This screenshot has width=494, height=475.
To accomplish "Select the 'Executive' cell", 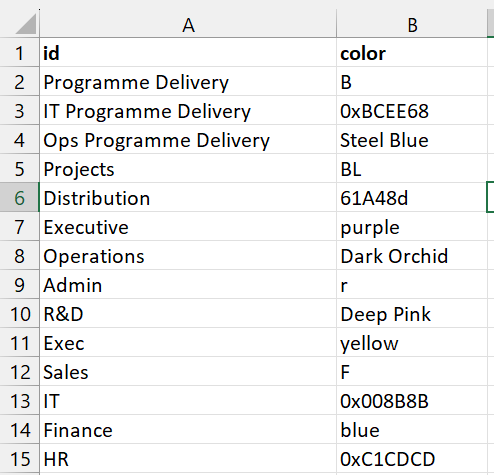I will [188, 226].
